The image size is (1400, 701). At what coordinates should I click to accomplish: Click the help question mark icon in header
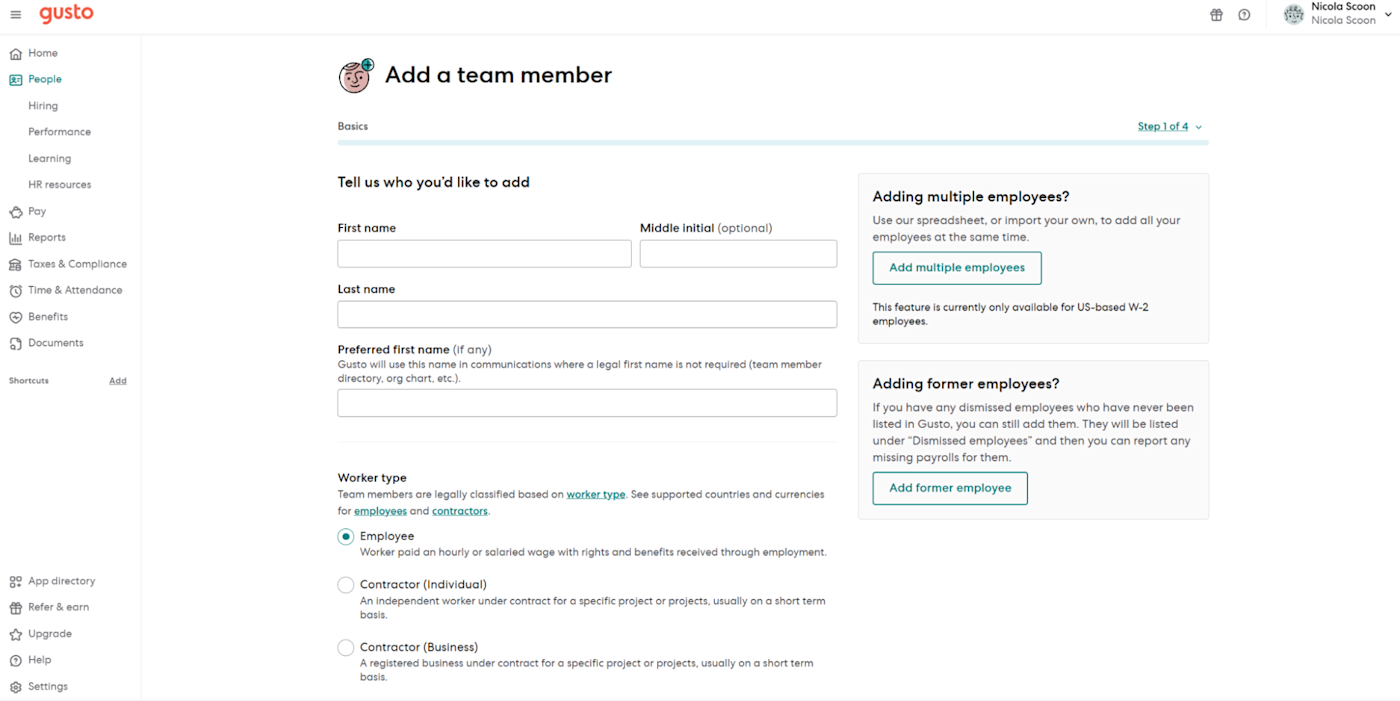[1244, 15]
